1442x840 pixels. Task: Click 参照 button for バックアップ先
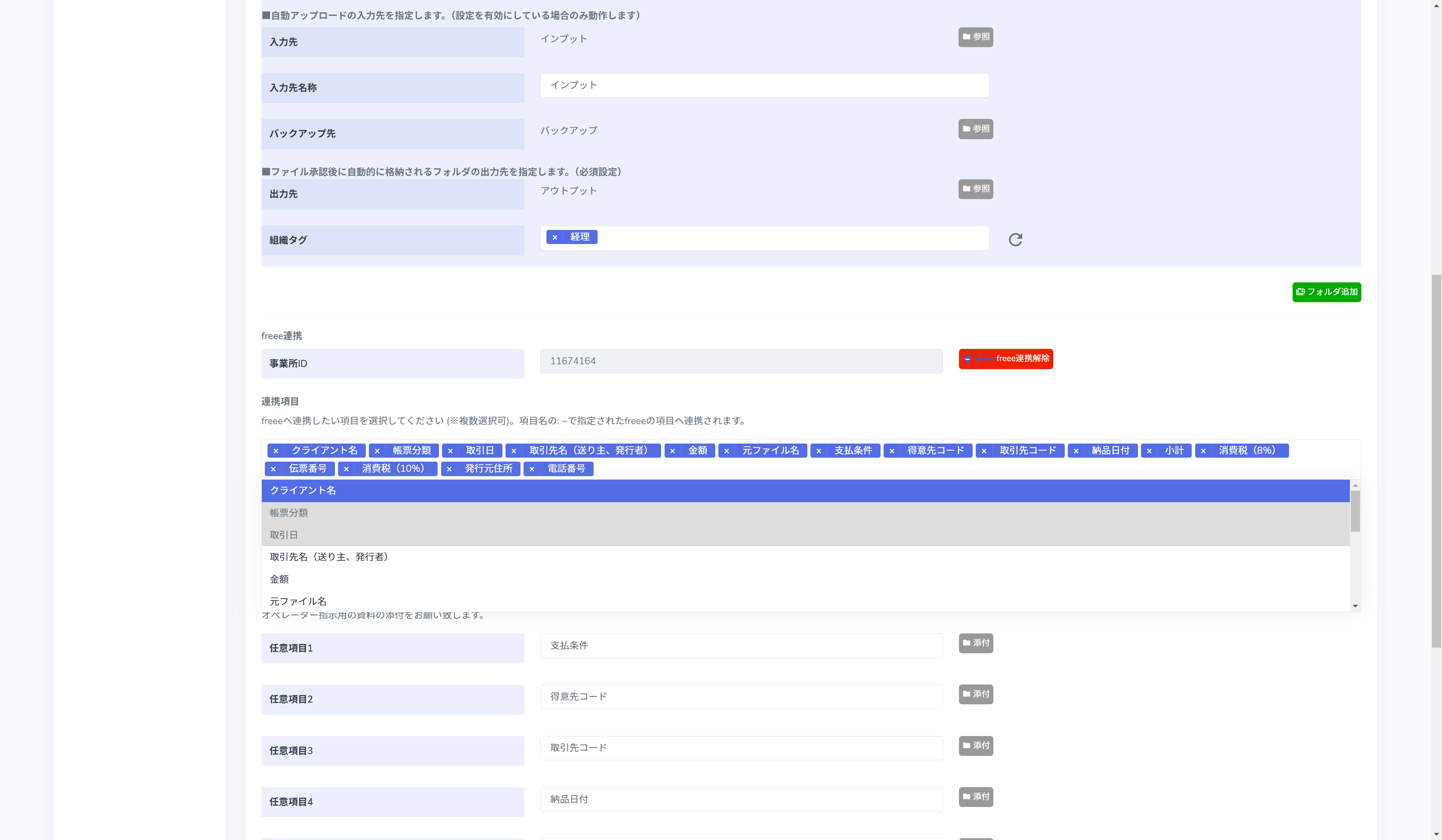tap(975, 129)
